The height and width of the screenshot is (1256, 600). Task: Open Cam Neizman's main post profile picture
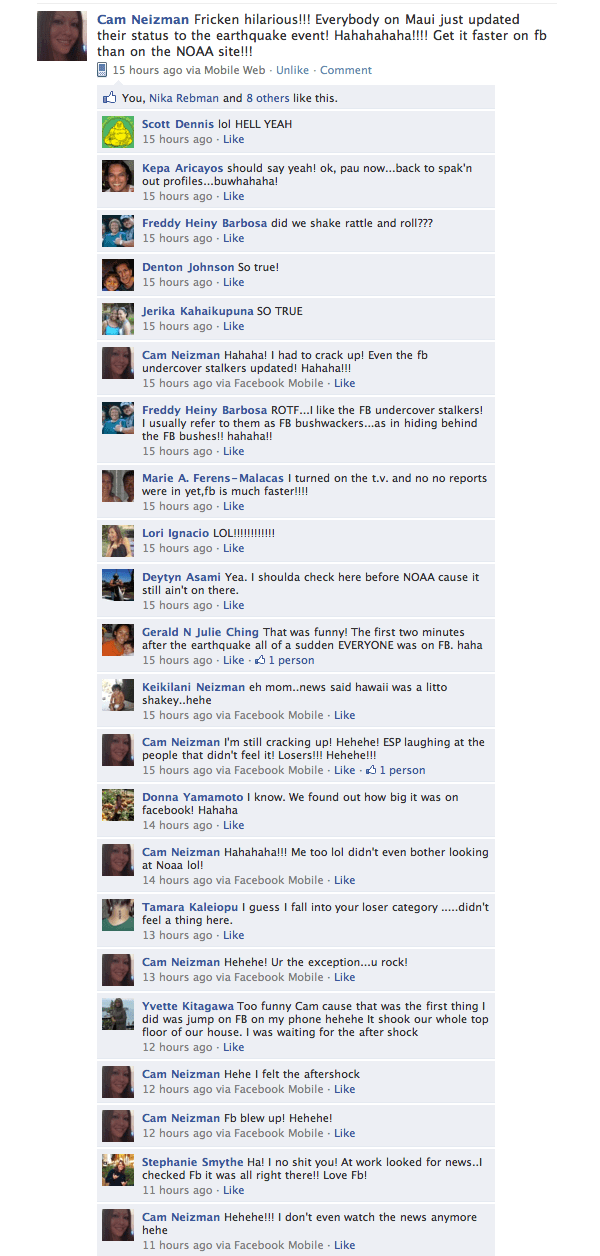pos(62,36)
